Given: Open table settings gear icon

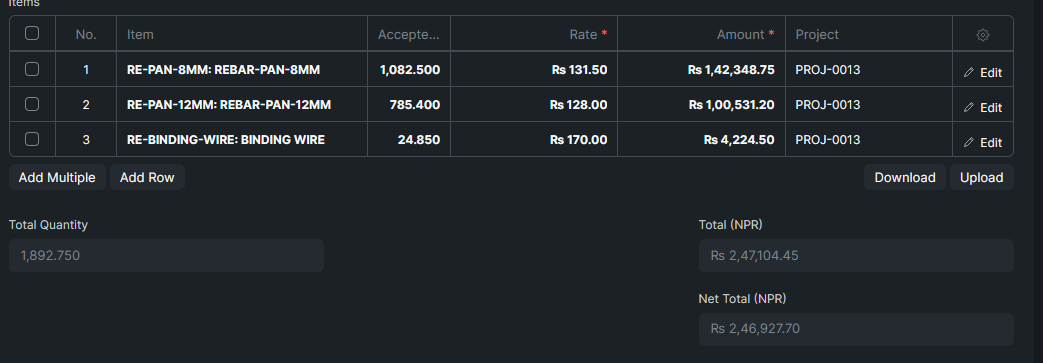Looking at the screenshot, I should pyautogui.click(x=982, y=35).
